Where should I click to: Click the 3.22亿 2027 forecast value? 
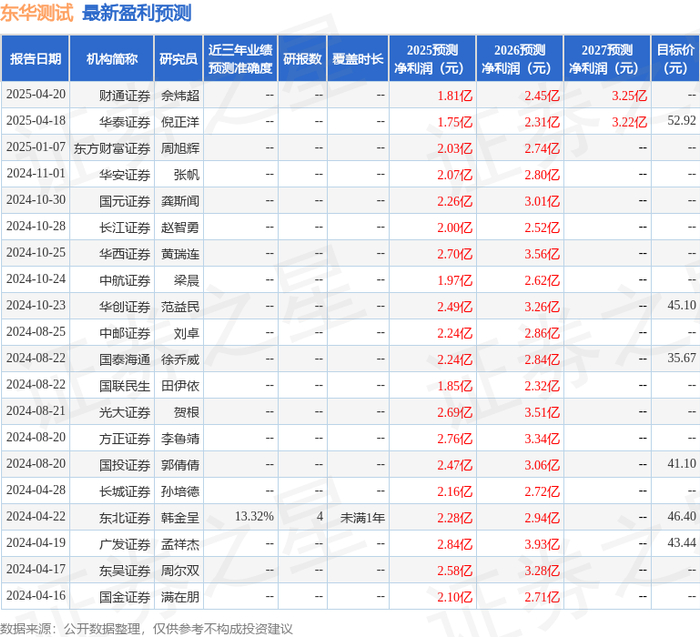pyautogui.click(x=629, y=122)
